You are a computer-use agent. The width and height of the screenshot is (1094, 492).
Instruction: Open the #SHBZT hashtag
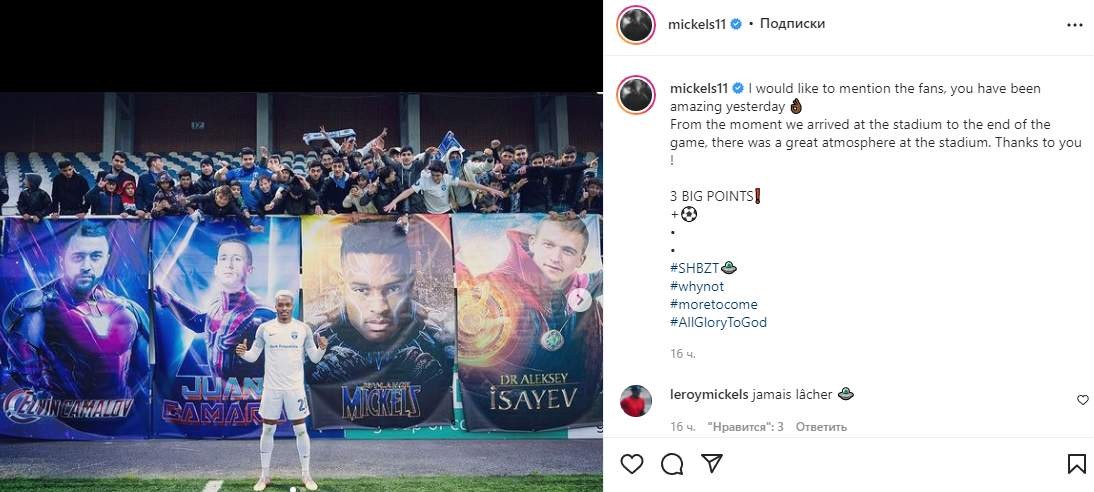coord(694,268)
